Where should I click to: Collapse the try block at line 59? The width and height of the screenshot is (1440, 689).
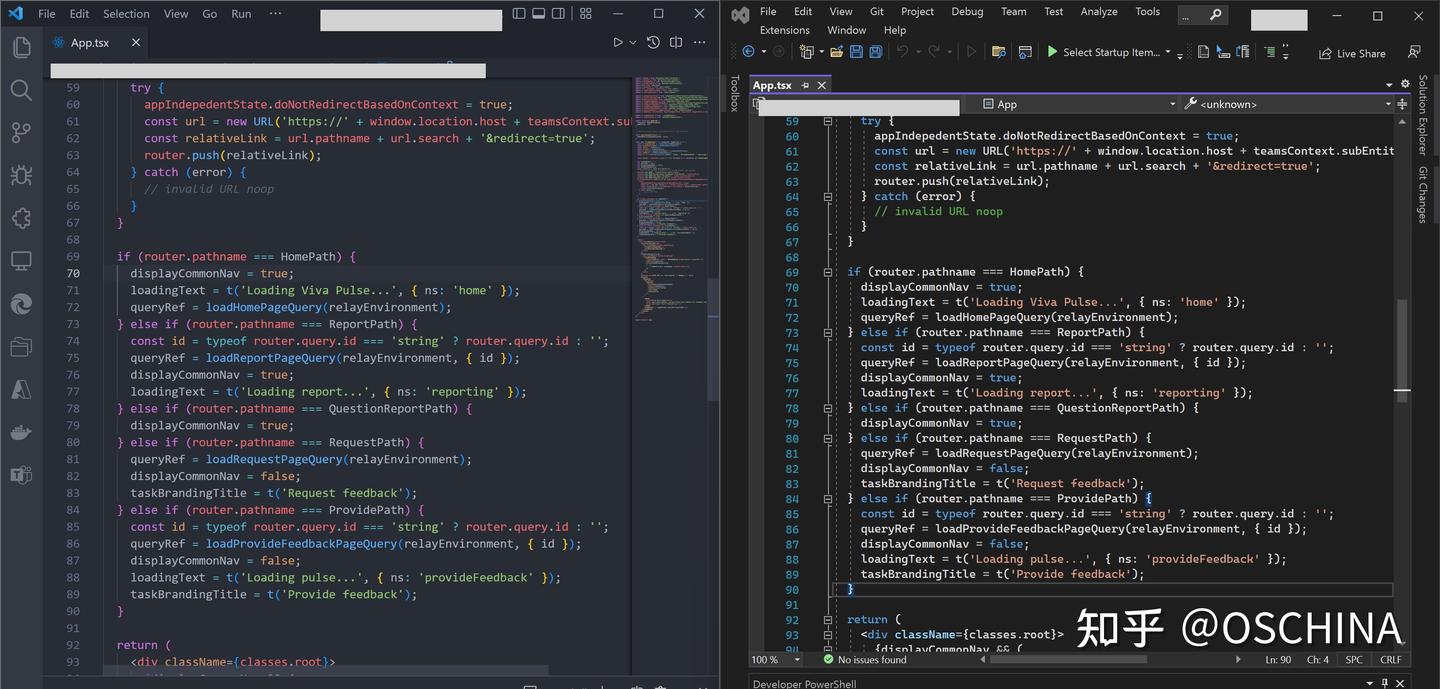tap(828, 121)
